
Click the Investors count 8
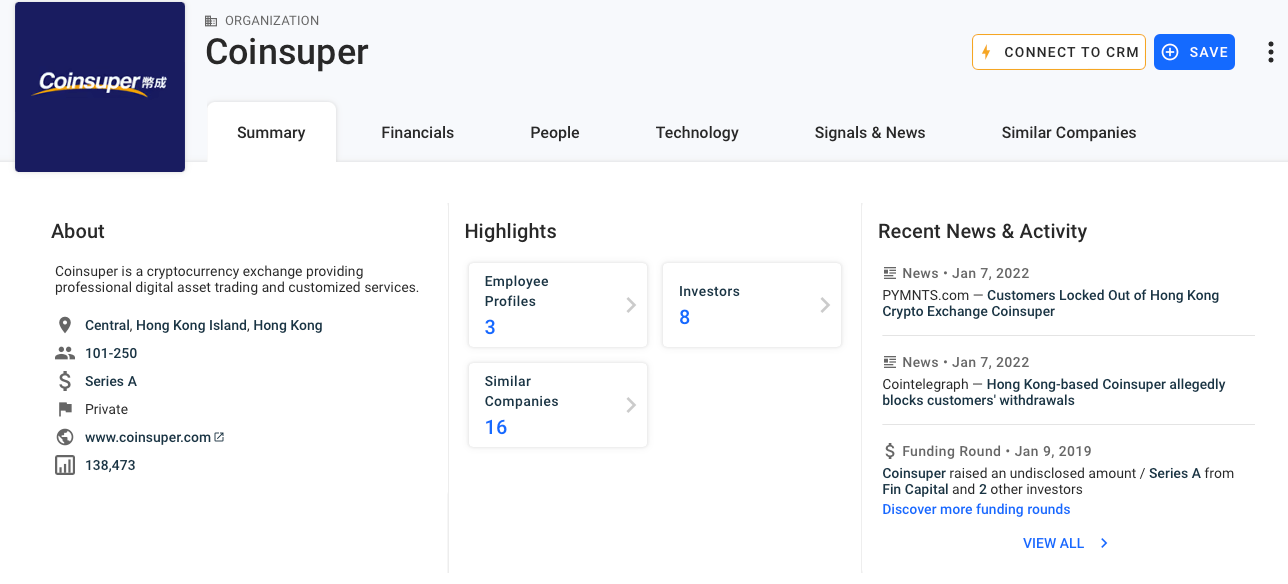[684, 317]
